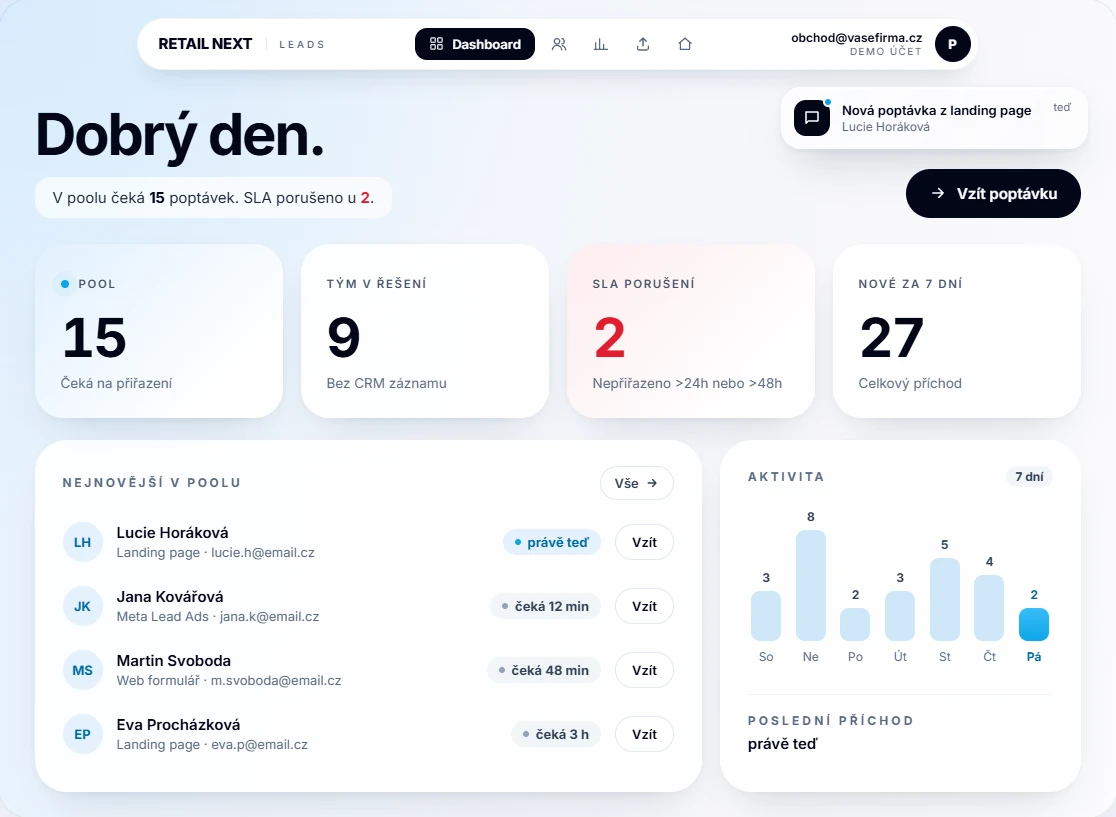Click the čeká 3 h badge
Image resolution: width=1116 pixels, height=817 pixels.
click(556, 734)
